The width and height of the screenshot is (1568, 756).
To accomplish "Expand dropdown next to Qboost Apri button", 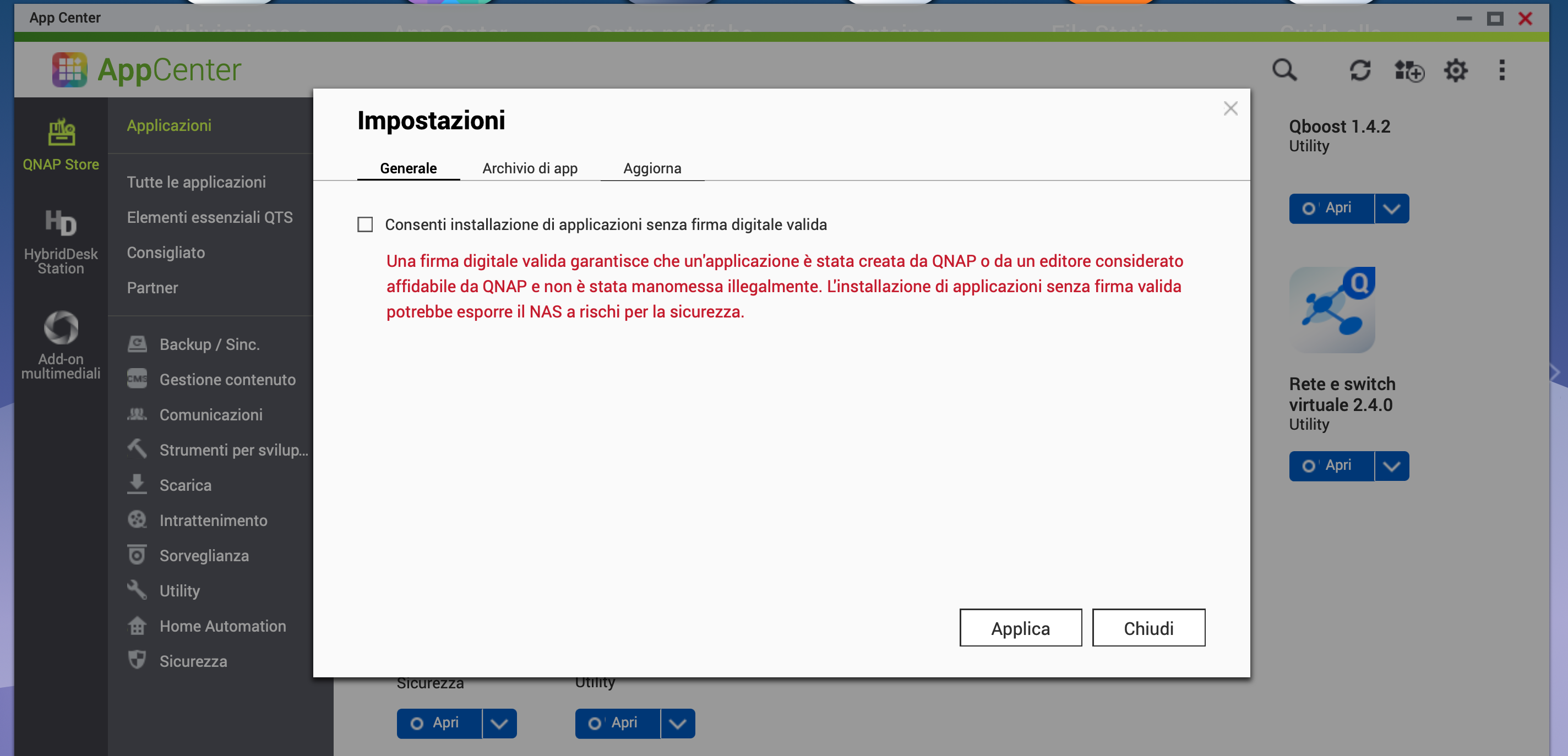I will click(x=1391, y=209).
